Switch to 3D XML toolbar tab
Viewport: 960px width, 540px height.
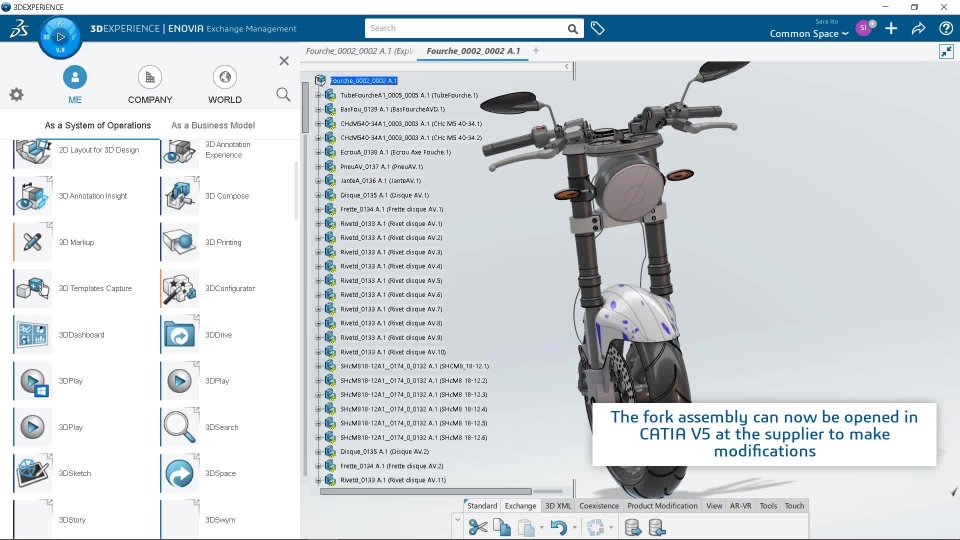(558, 506)
